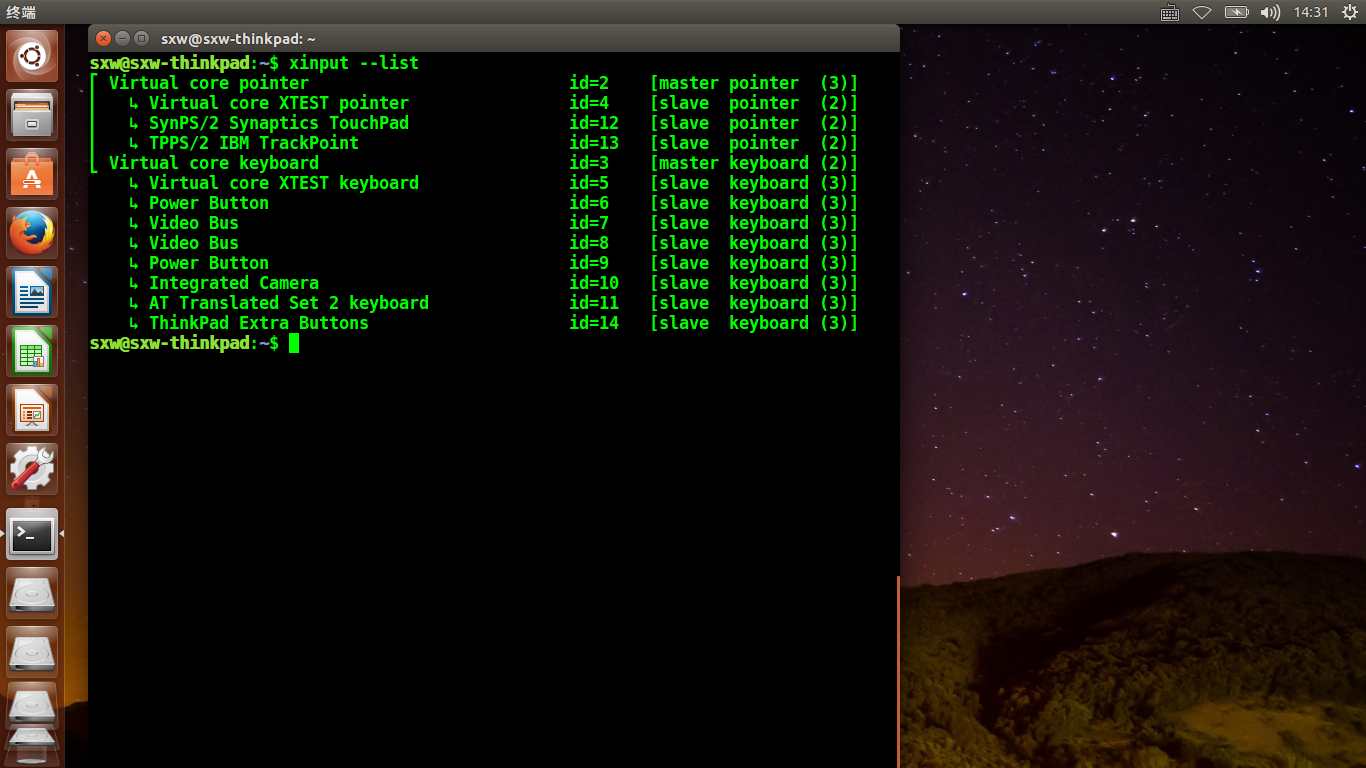Click [master keyboard (2)] text
Image resolution: width=1366 pixels, height=768 pixels.
point(754,163)
